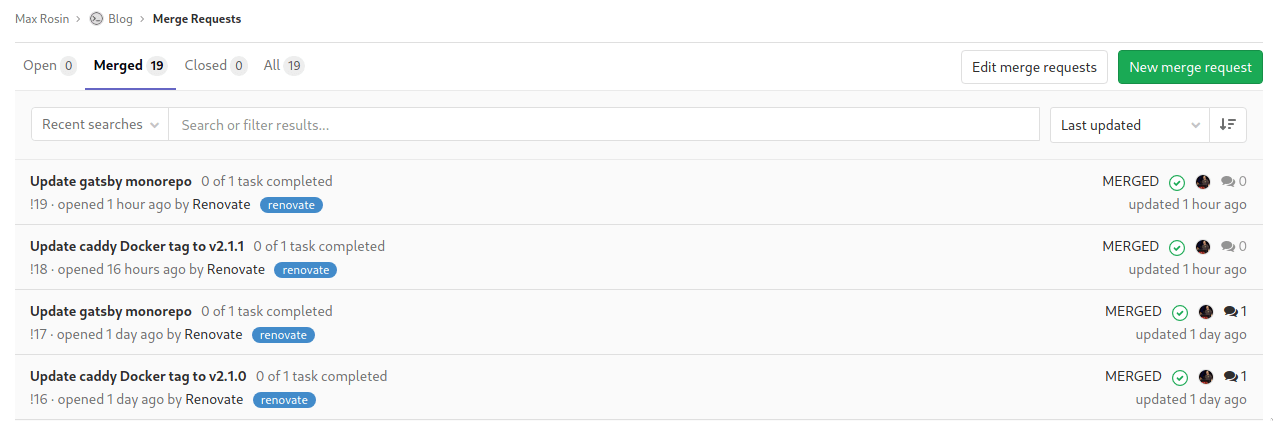The height and width of the screenshot is (421, 1273).
Task: Focus the Search or filter results field
Action: (x=604, y=125)
